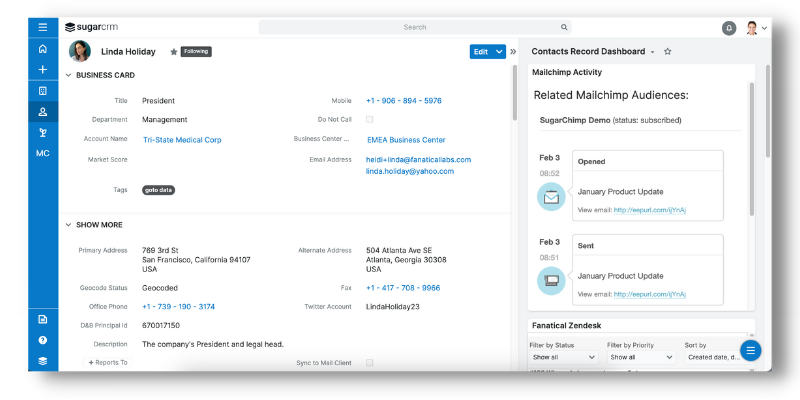Screen dimensions: 800x400
Task: Click the Management department value
Action: coord(165,119)
